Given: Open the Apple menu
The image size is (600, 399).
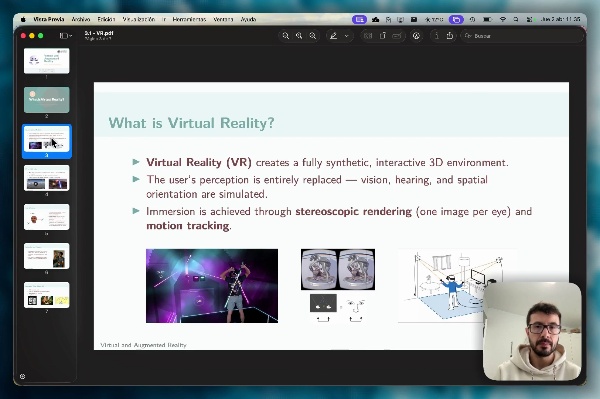Looking at the screenshot, I should tap(23, 19).
